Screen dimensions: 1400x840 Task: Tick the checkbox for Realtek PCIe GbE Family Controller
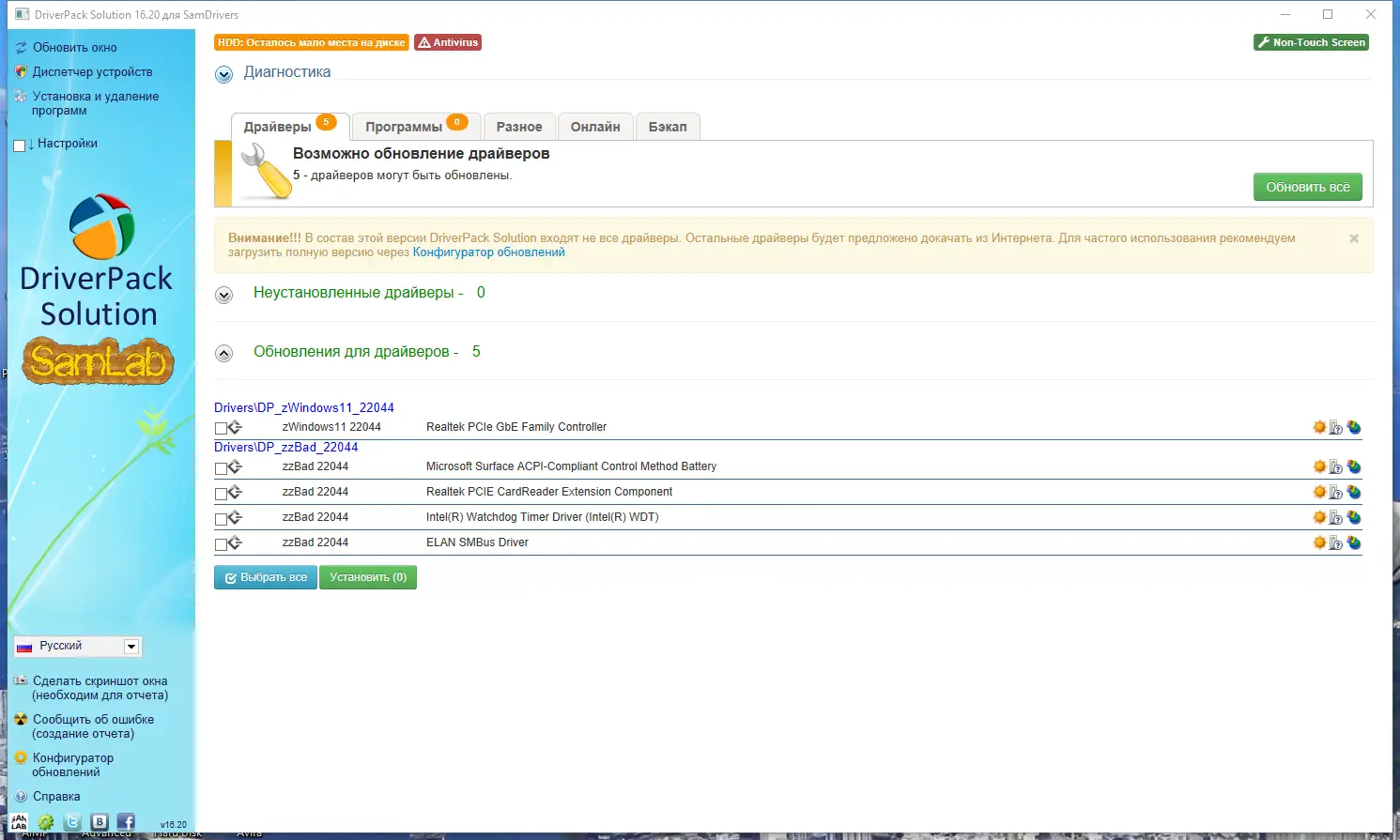click(x=221, y=429)
